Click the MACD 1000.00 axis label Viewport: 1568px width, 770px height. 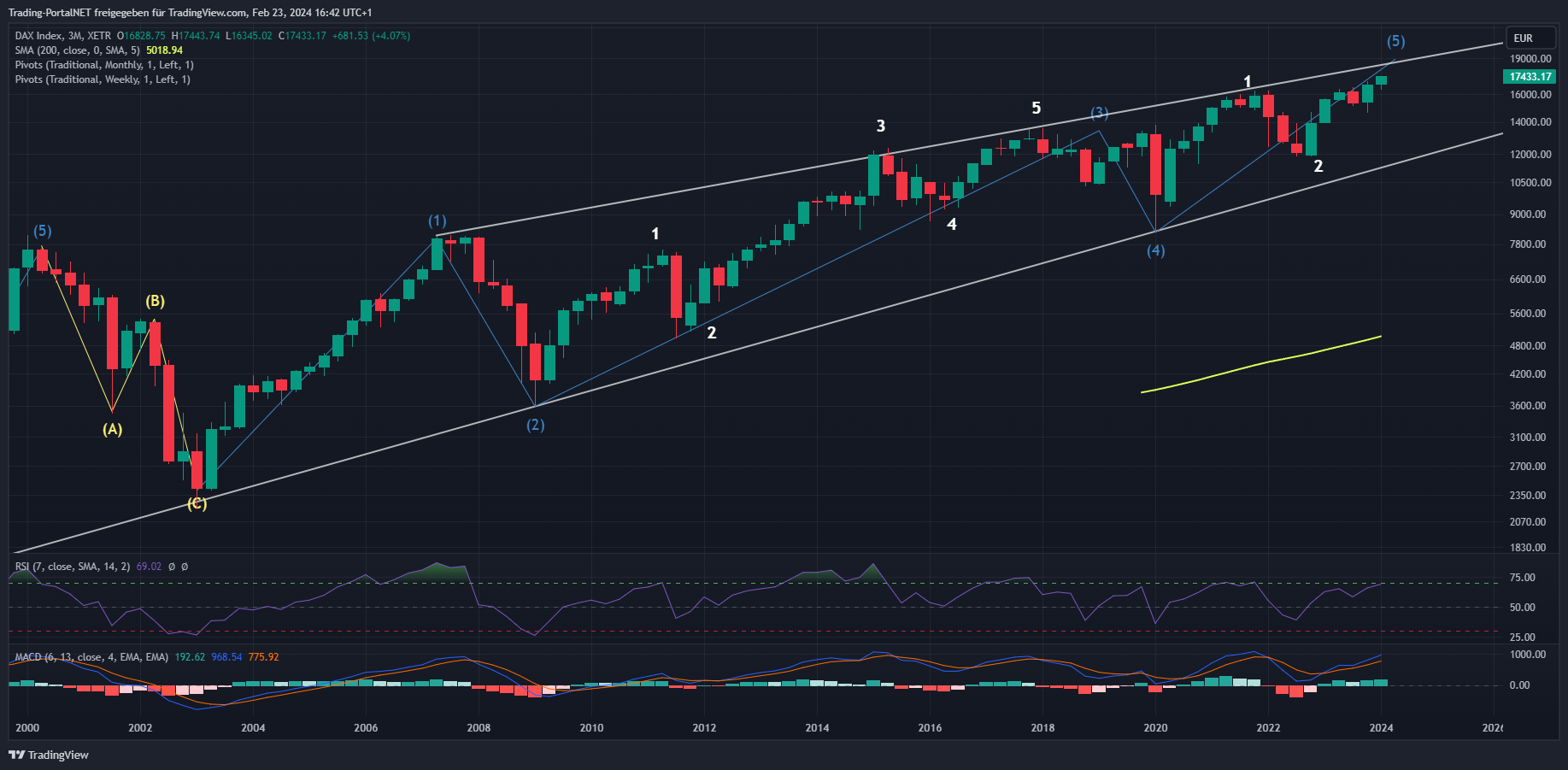1528,655
